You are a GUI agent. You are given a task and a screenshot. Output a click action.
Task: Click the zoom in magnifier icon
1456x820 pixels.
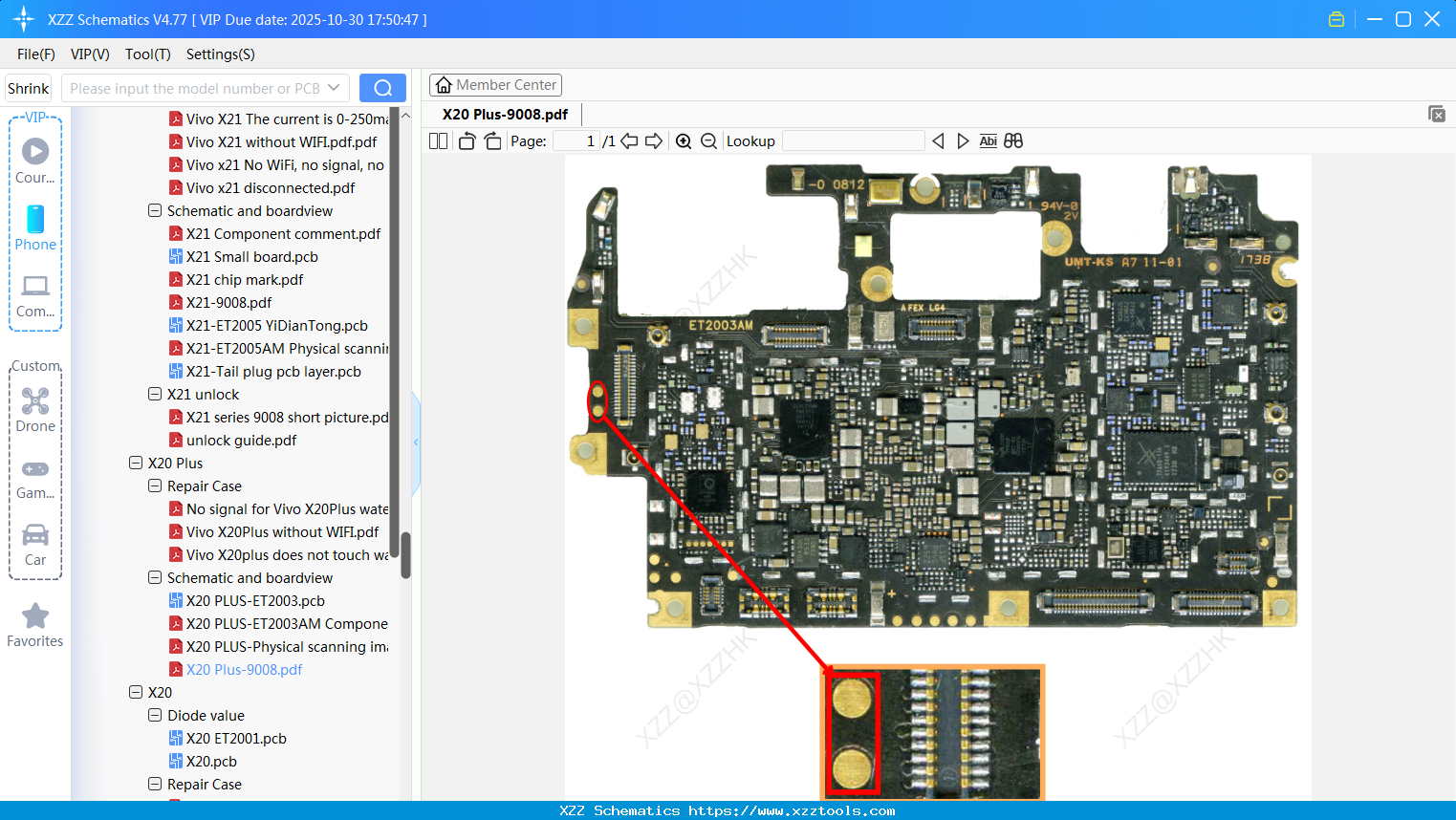(x=684, y=141)
